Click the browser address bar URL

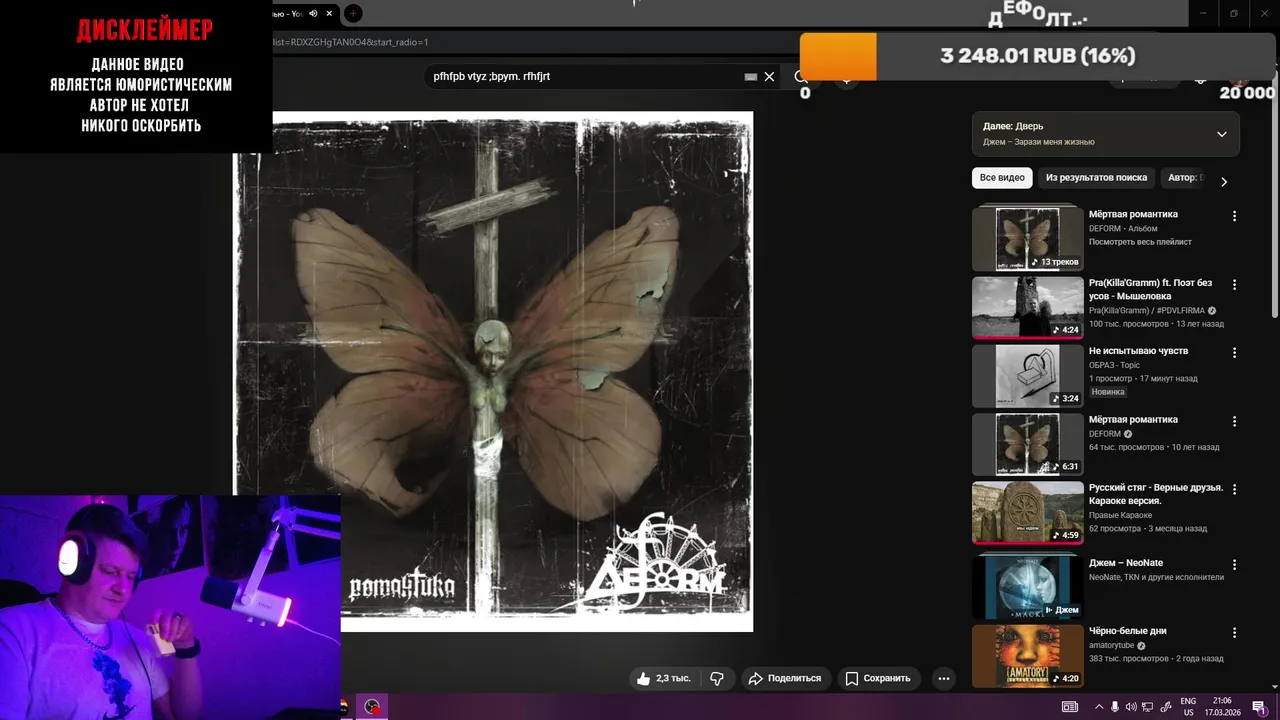click(x=350, y=42)
